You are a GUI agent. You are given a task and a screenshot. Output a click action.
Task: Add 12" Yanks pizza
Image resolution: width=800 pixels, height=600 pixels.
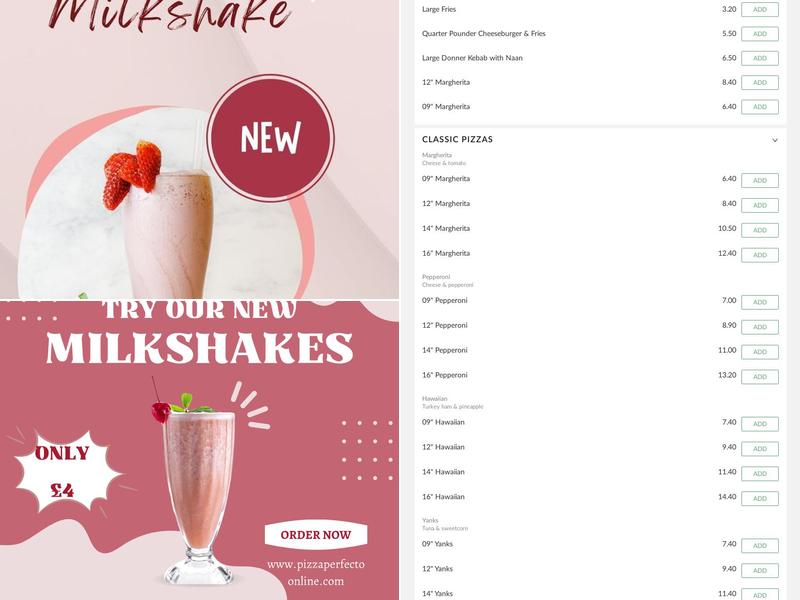(760, 570)
